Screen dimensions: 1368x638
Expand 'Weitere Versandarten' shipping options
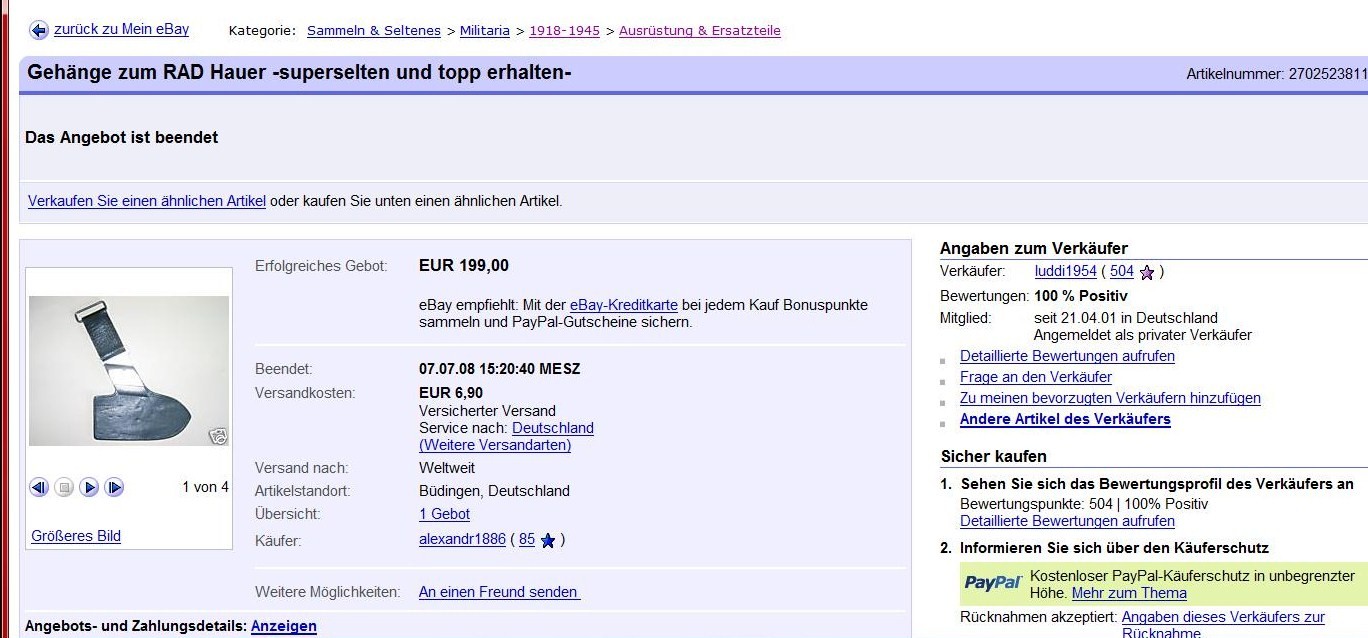pos(495,445)
